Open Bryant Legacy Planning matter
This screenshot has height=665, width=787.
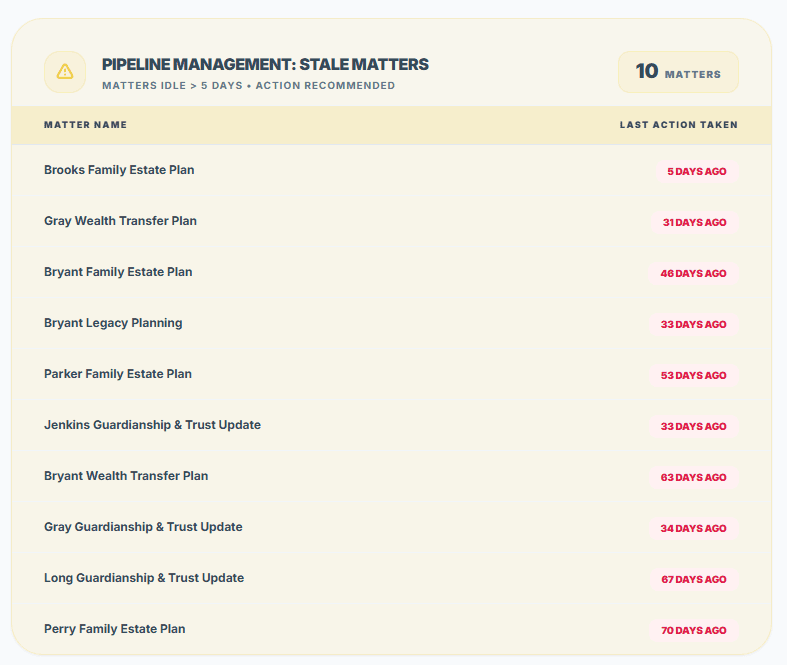113,323
